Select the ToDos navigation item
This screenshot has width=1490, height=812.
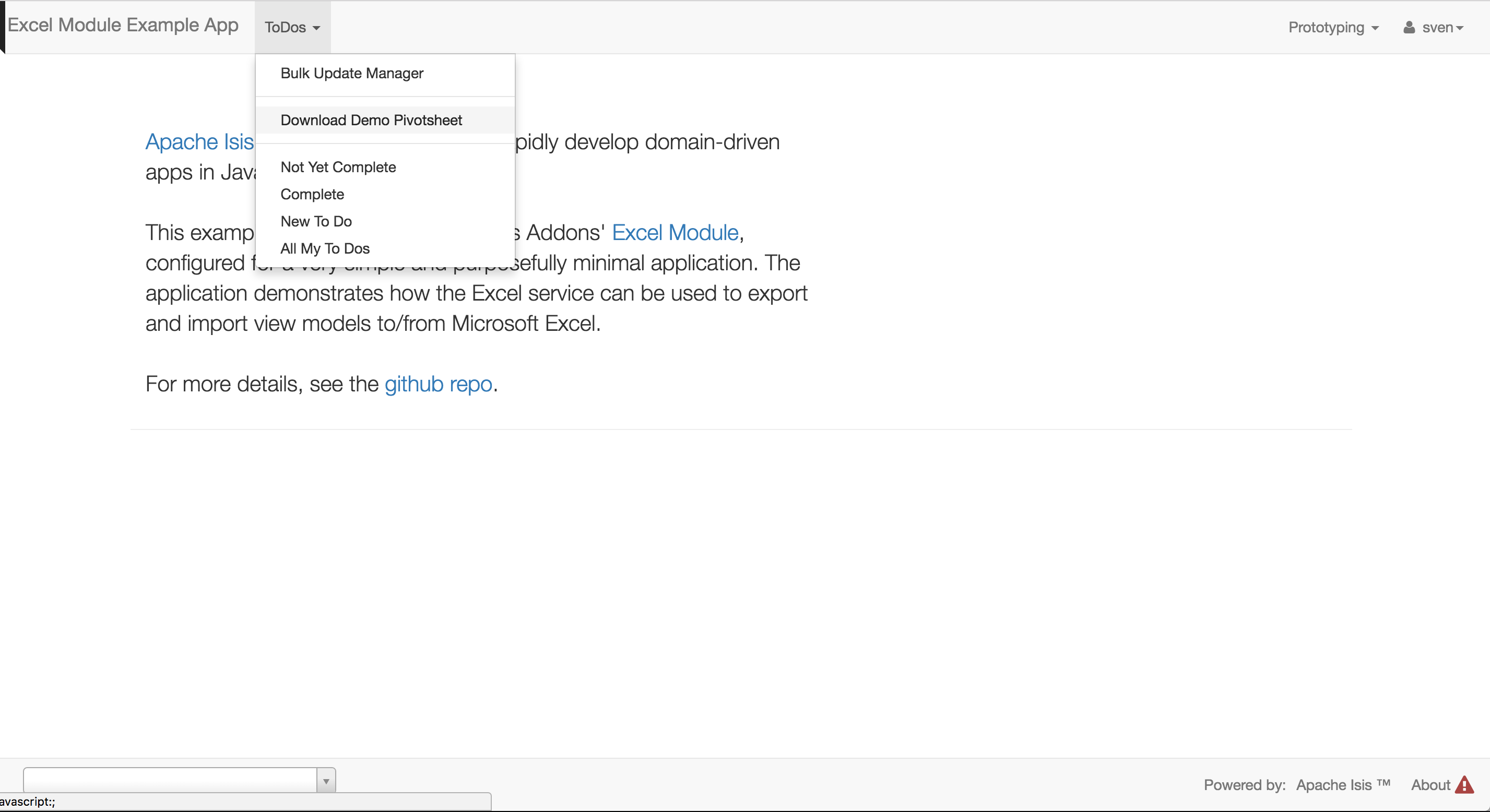(x=292, y=27)
